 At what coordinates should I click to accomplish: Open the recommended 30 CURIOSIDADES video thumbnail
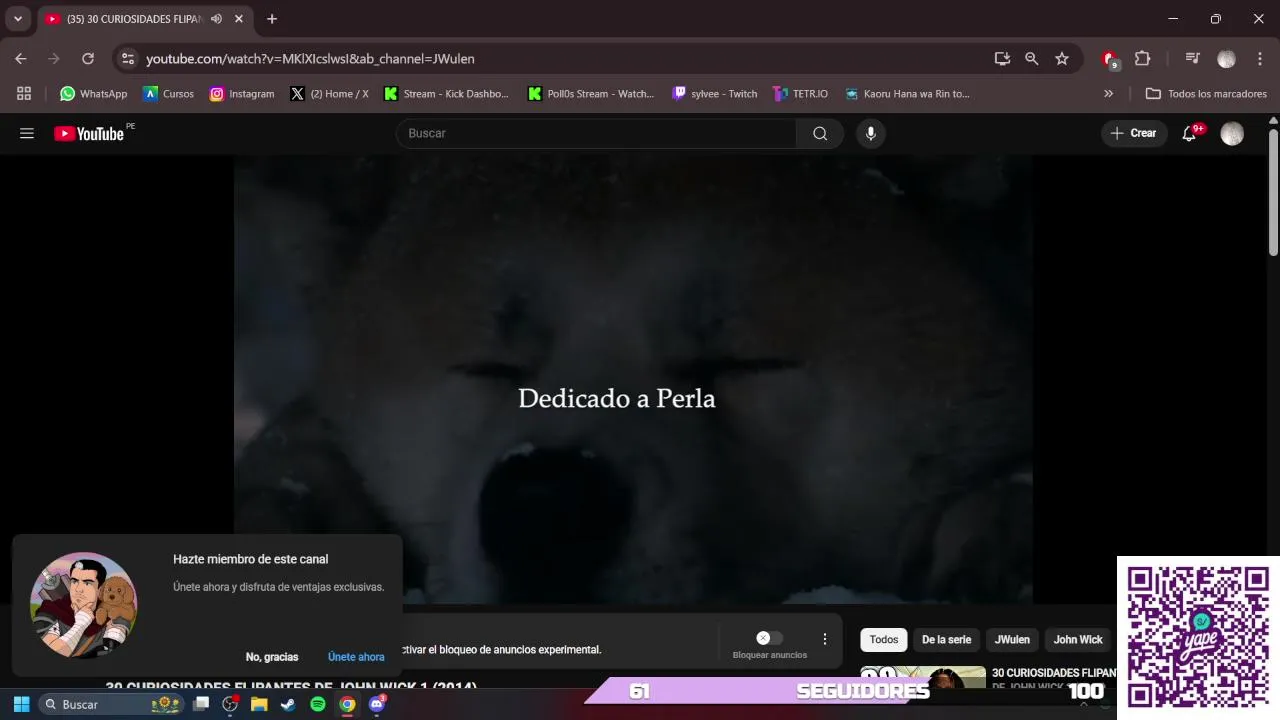923,677
